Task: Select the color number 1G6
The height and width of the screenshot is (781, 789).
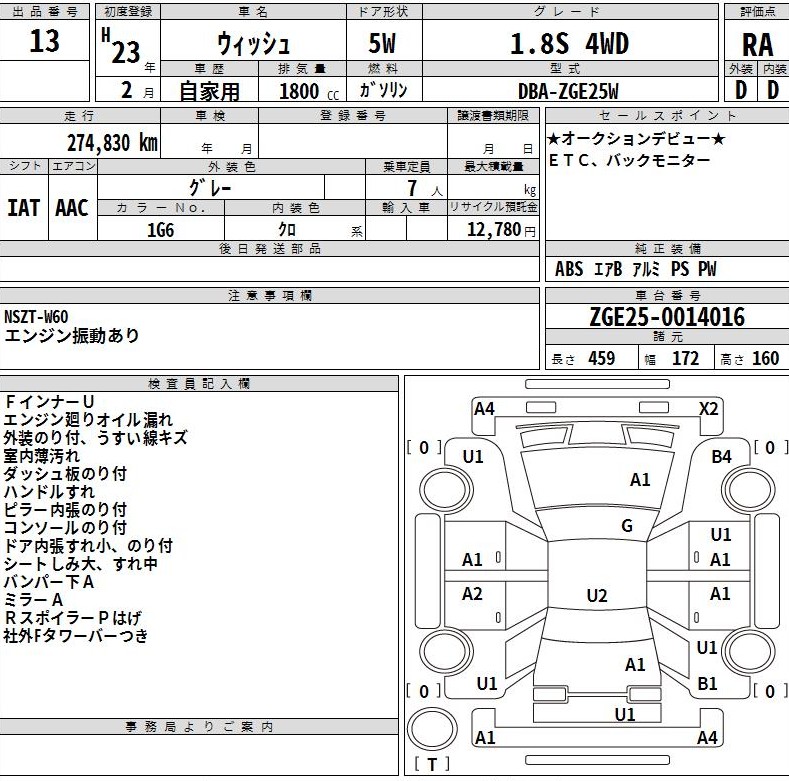Action: pos(161,230)
